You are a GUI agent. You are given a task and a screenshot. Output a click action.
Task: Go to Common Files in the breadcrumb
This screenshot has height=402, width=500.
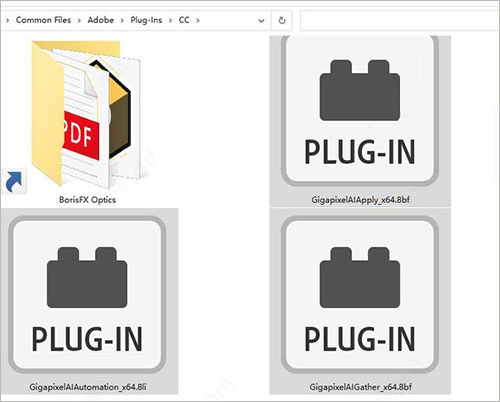43,20
